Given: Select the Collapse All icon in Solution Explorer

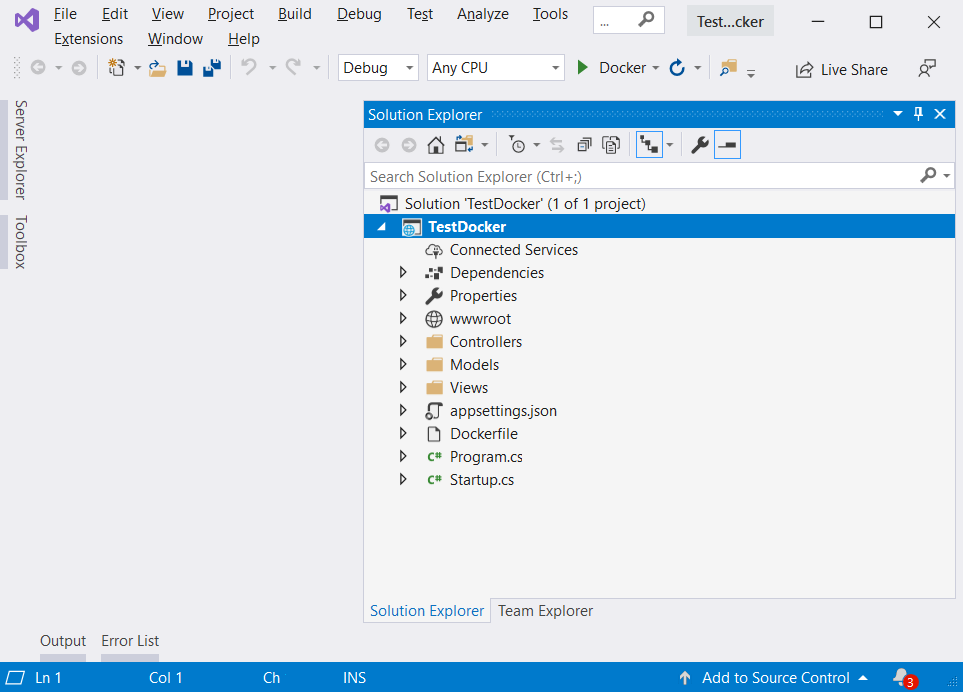Looking at the screenshot, I should (586, 144).
